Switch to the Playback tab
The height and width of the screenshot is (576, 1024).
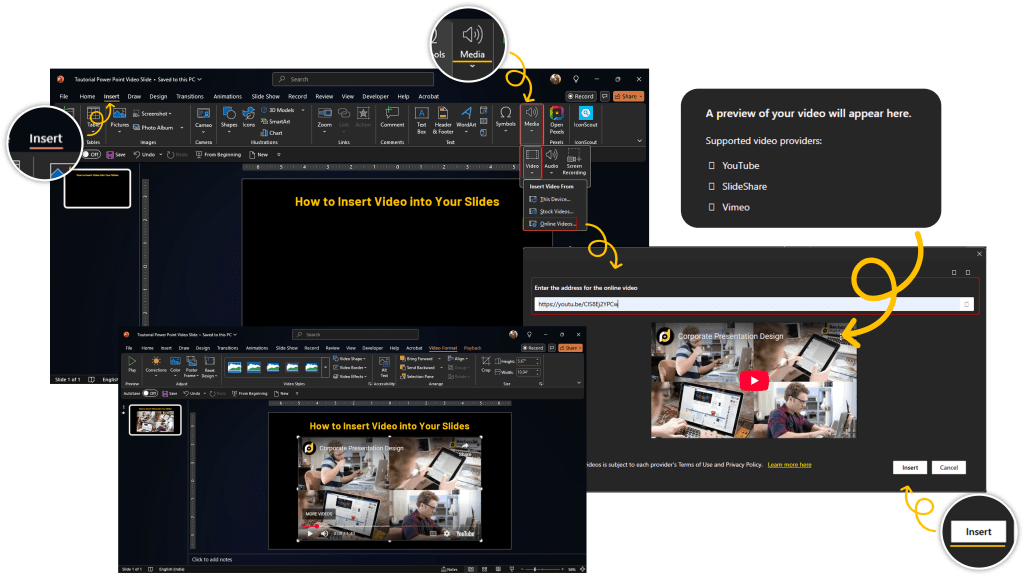click(472, 348)
